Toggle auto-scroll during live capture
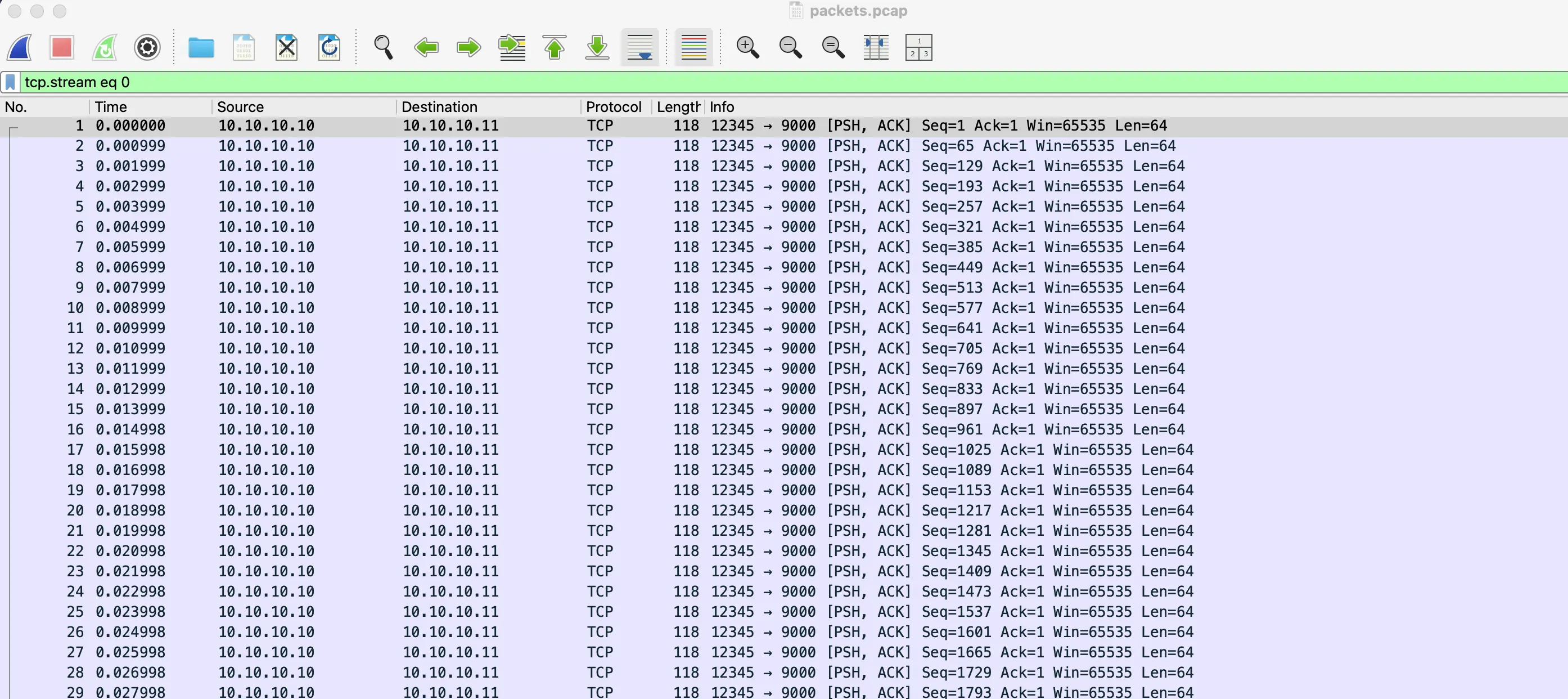Screen dimensions: 1568x699 639,47
